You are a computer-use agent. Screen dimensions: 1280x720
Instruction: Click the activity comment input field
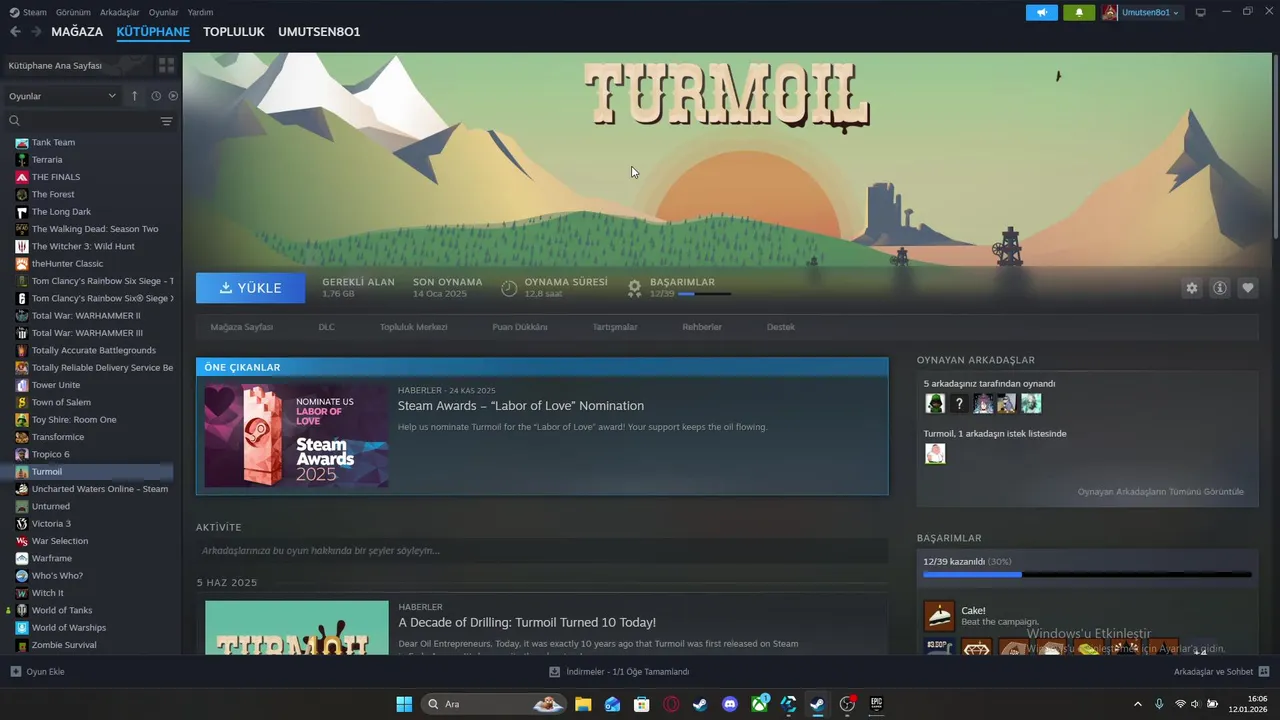point(542,551)
